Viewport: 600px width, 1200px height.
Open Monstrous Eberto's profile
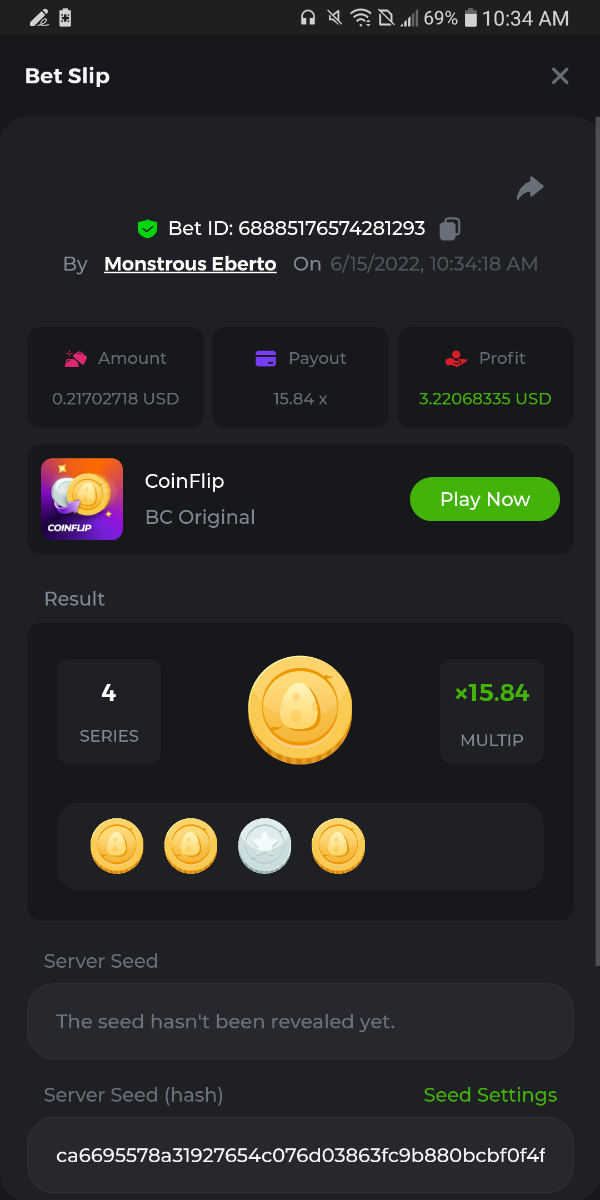click(x=190, y=264)
